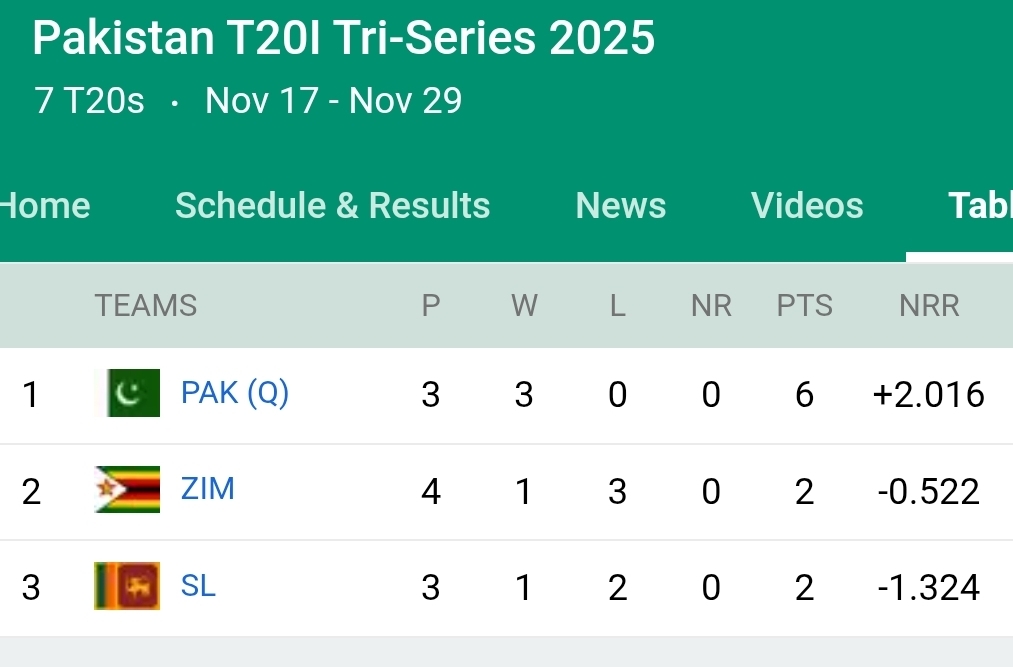Click Pakistan's +2.016 net run rate
Screen dimensions: 1013x667
[x=929, y=395]
